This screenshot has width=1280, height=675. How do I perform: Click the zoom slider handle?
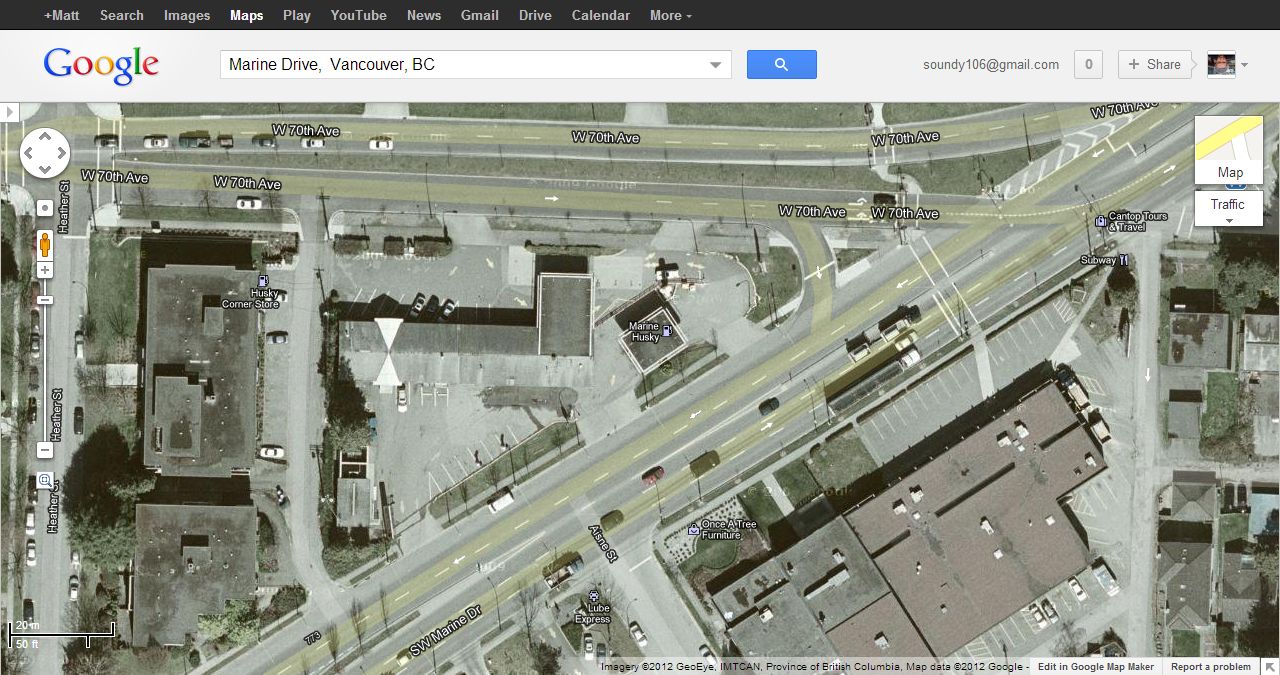click(45, 300)
